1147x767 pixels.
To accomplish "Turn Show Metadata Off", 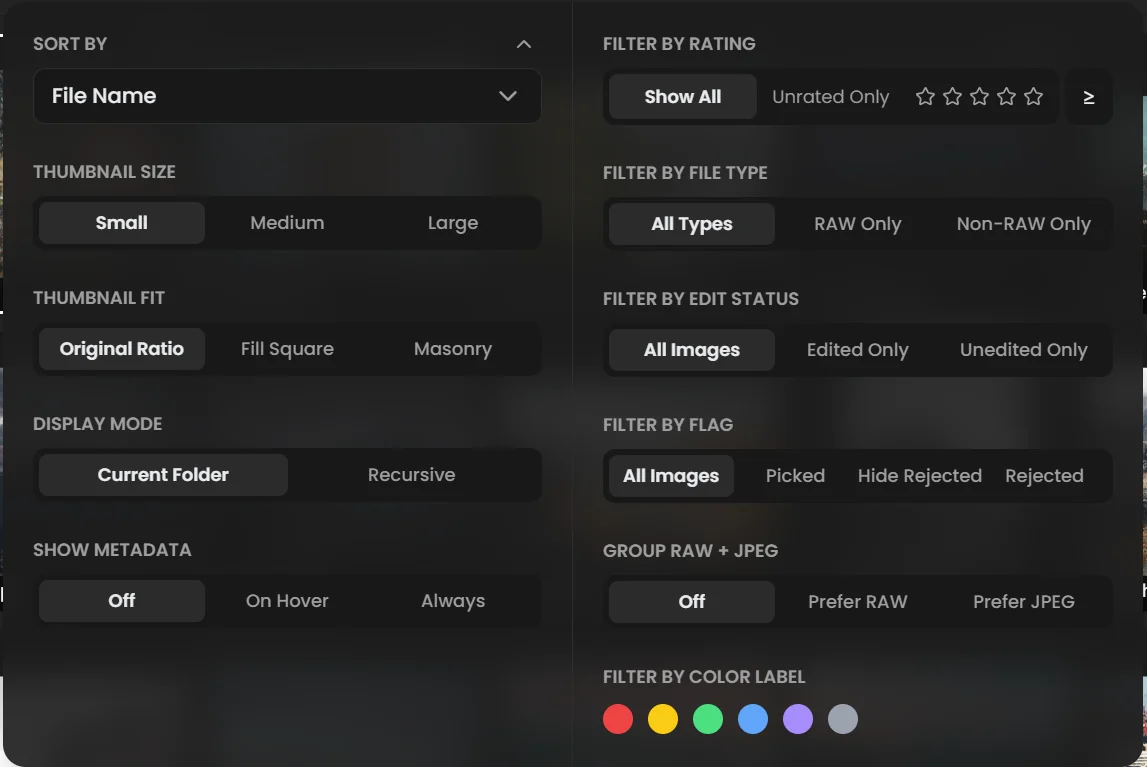I will tap(121, 600).
